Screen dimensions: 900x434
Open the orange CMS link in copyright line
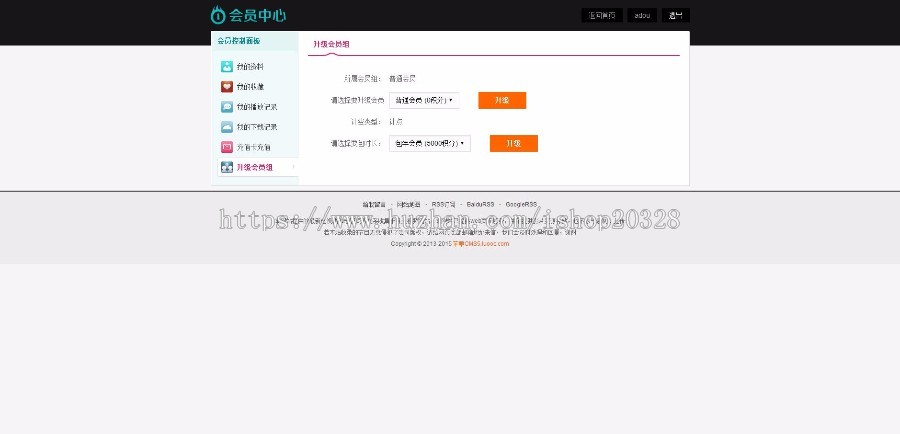(481, 244)
